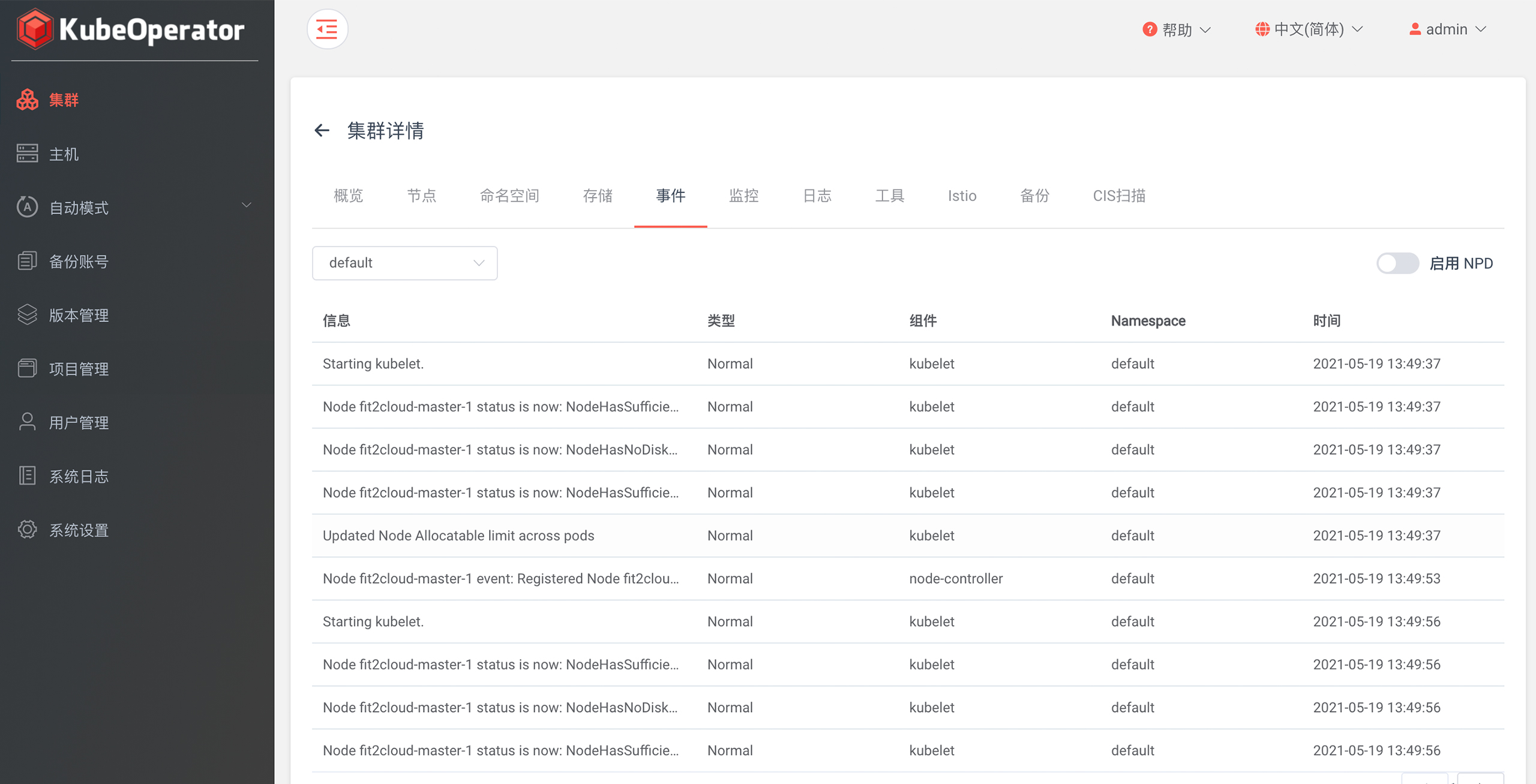Click the red help question-mark icon

(1150, 29)
